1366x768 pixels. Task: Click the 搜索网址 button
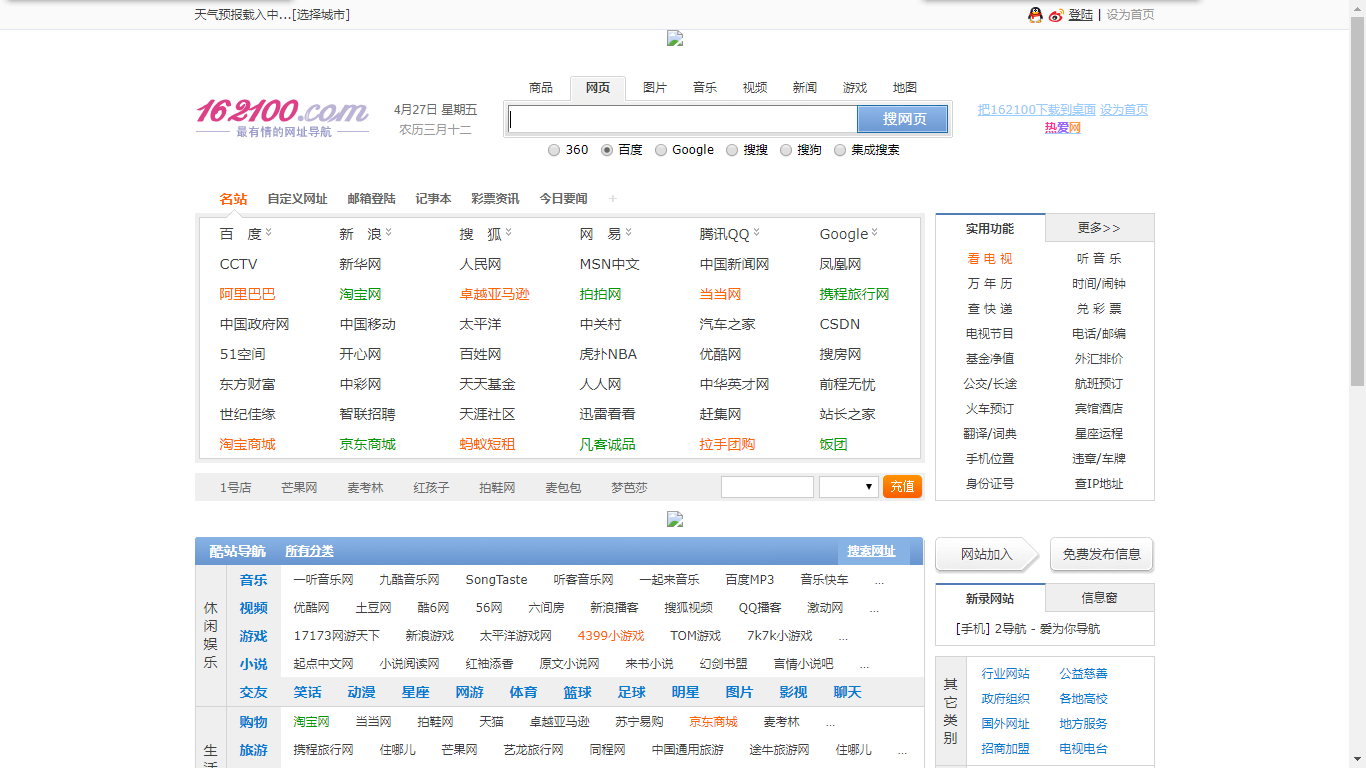tap(871, 552)
